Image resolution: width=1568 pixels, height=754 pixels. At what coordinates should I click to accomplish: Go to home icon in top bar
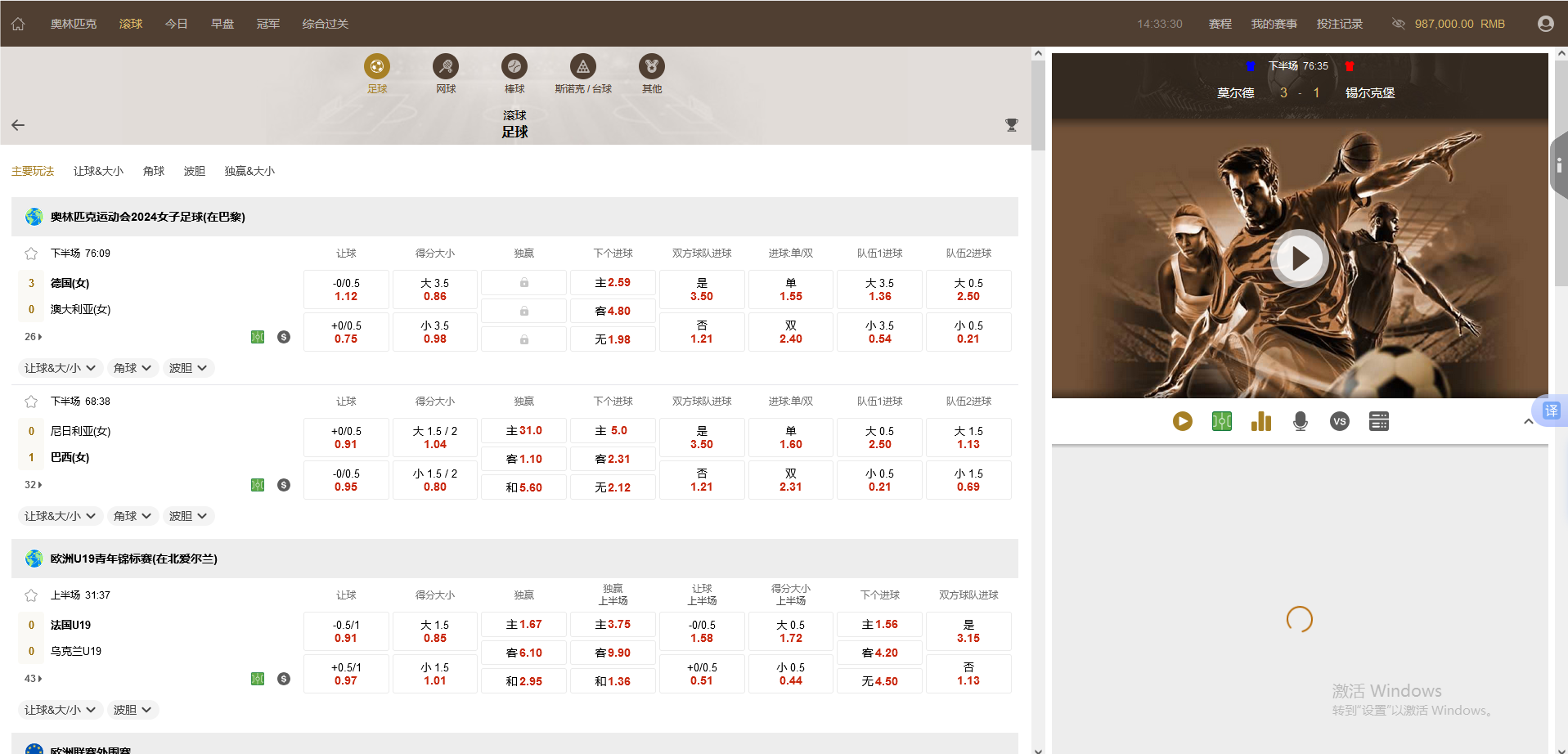click(18, 24)
